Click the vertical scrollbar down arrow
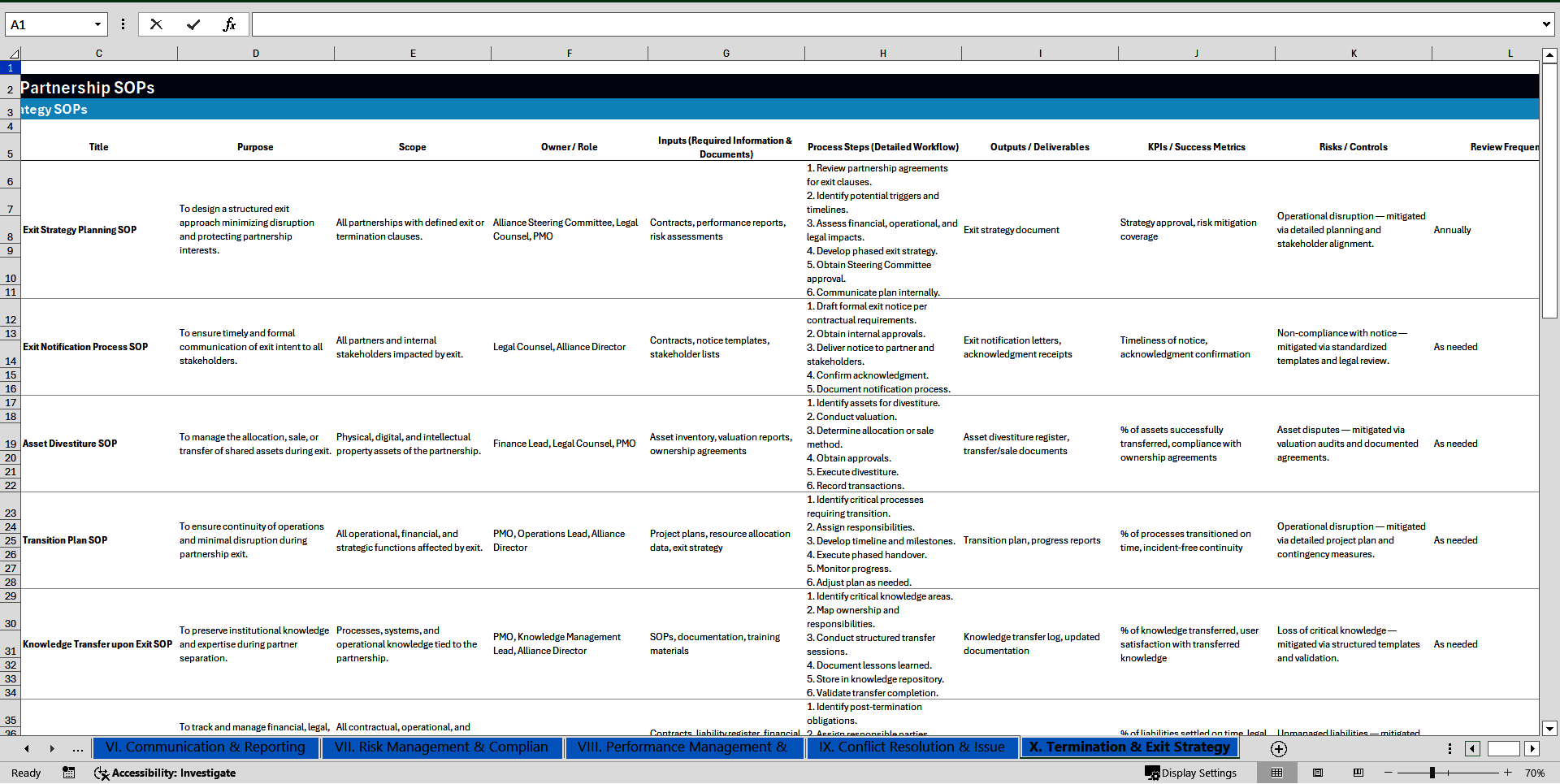The image size is (1560, 784). 1549,728
